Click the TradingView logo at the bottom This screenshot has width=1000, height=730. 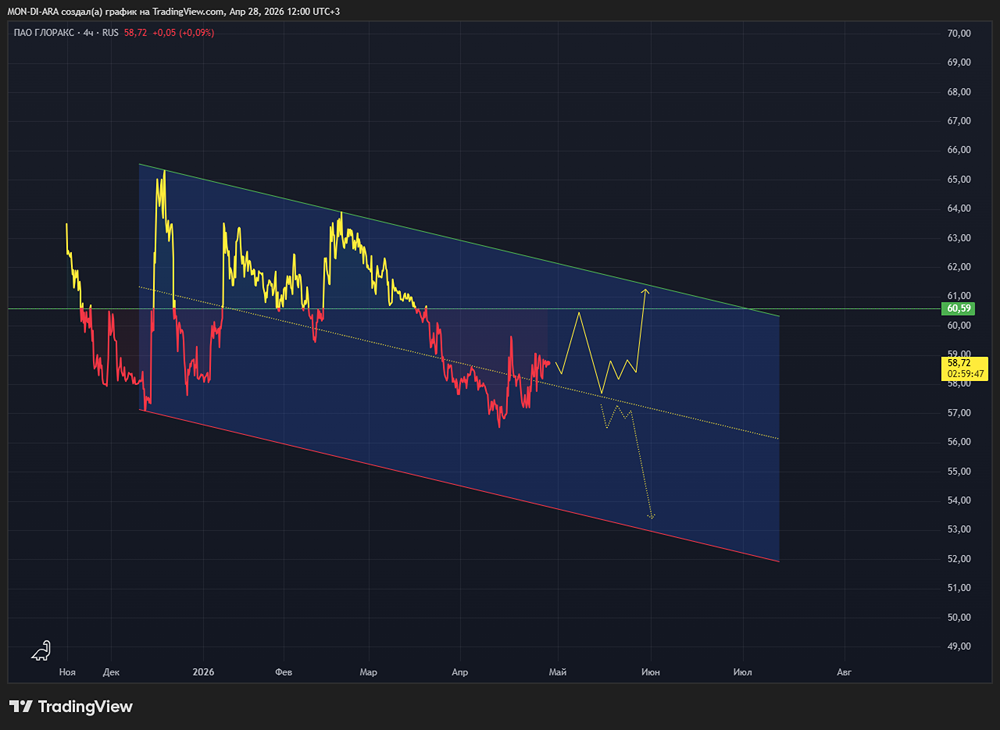pos(71,706)
